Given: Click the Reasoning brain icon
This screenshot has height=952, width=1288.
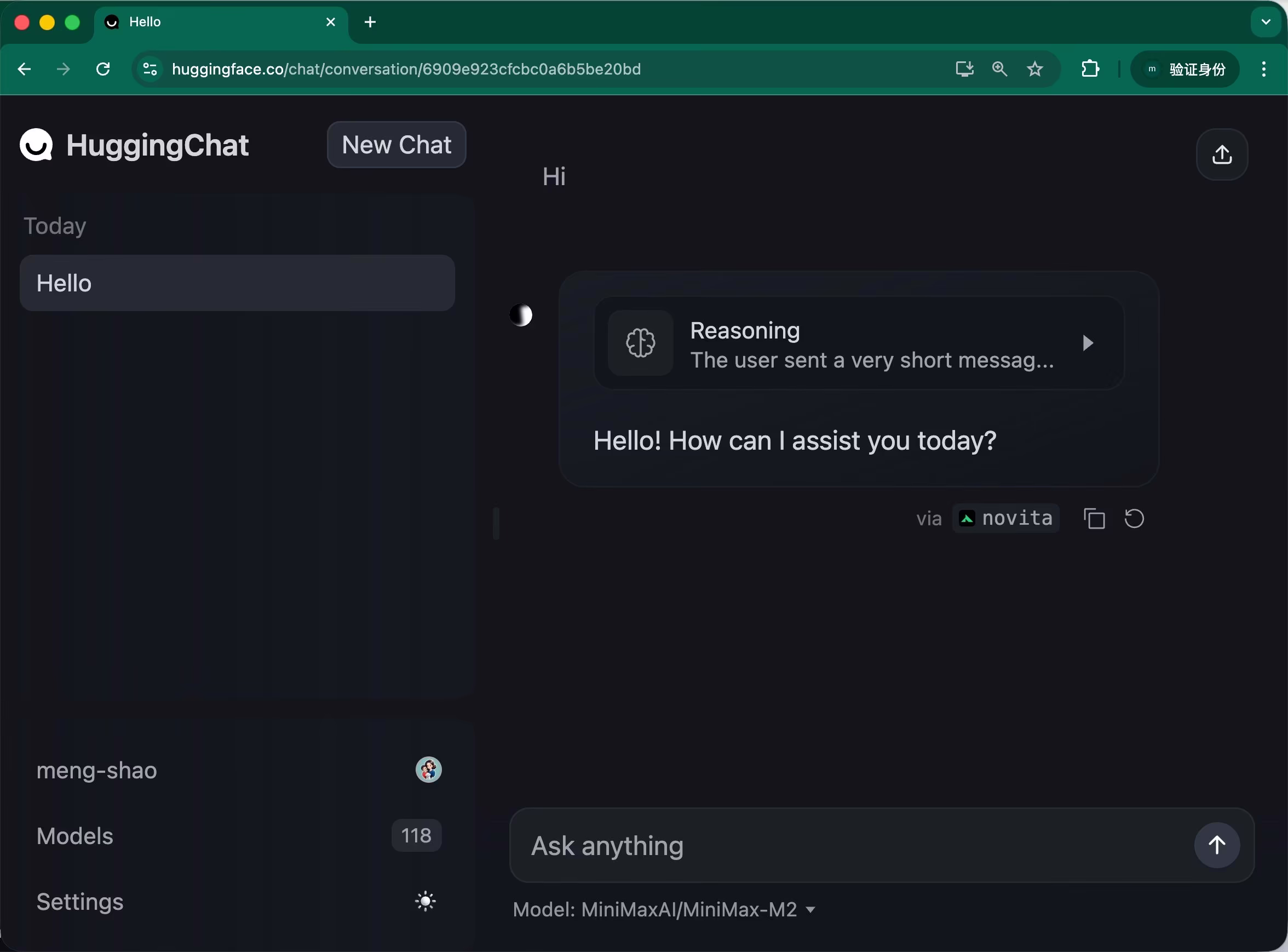Looking at the screenshot, I should tap(641, 342).
